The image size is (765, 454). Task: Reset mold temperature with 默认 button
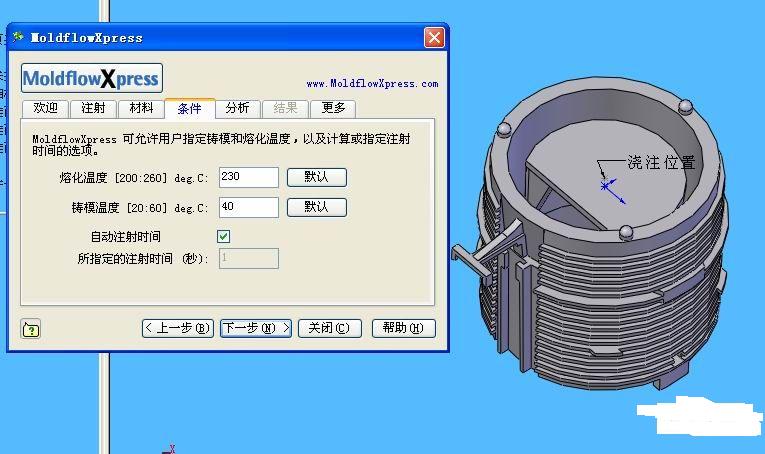317,207
